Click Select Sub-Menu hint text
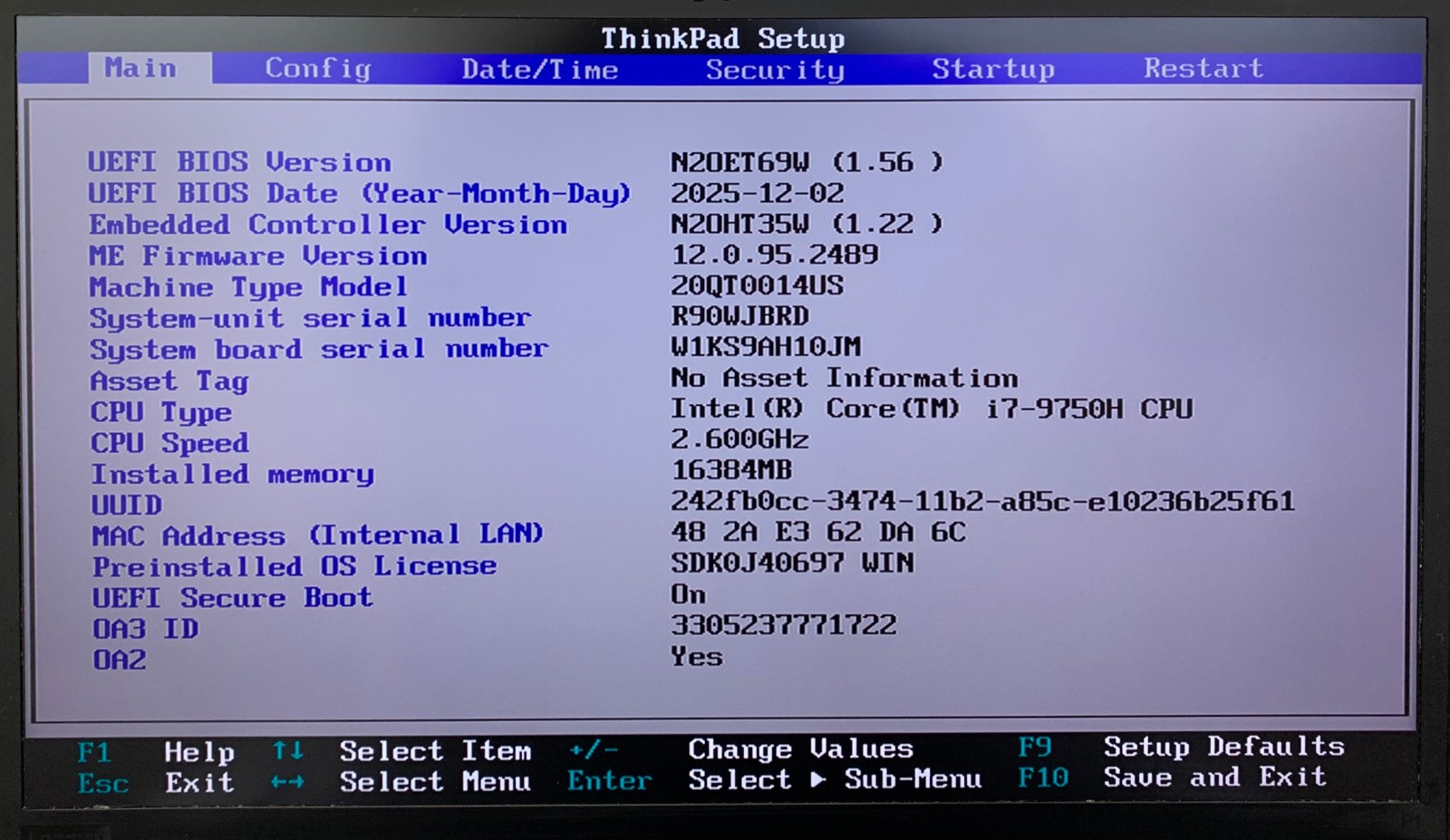1450x840 pixels. [835, 780]
